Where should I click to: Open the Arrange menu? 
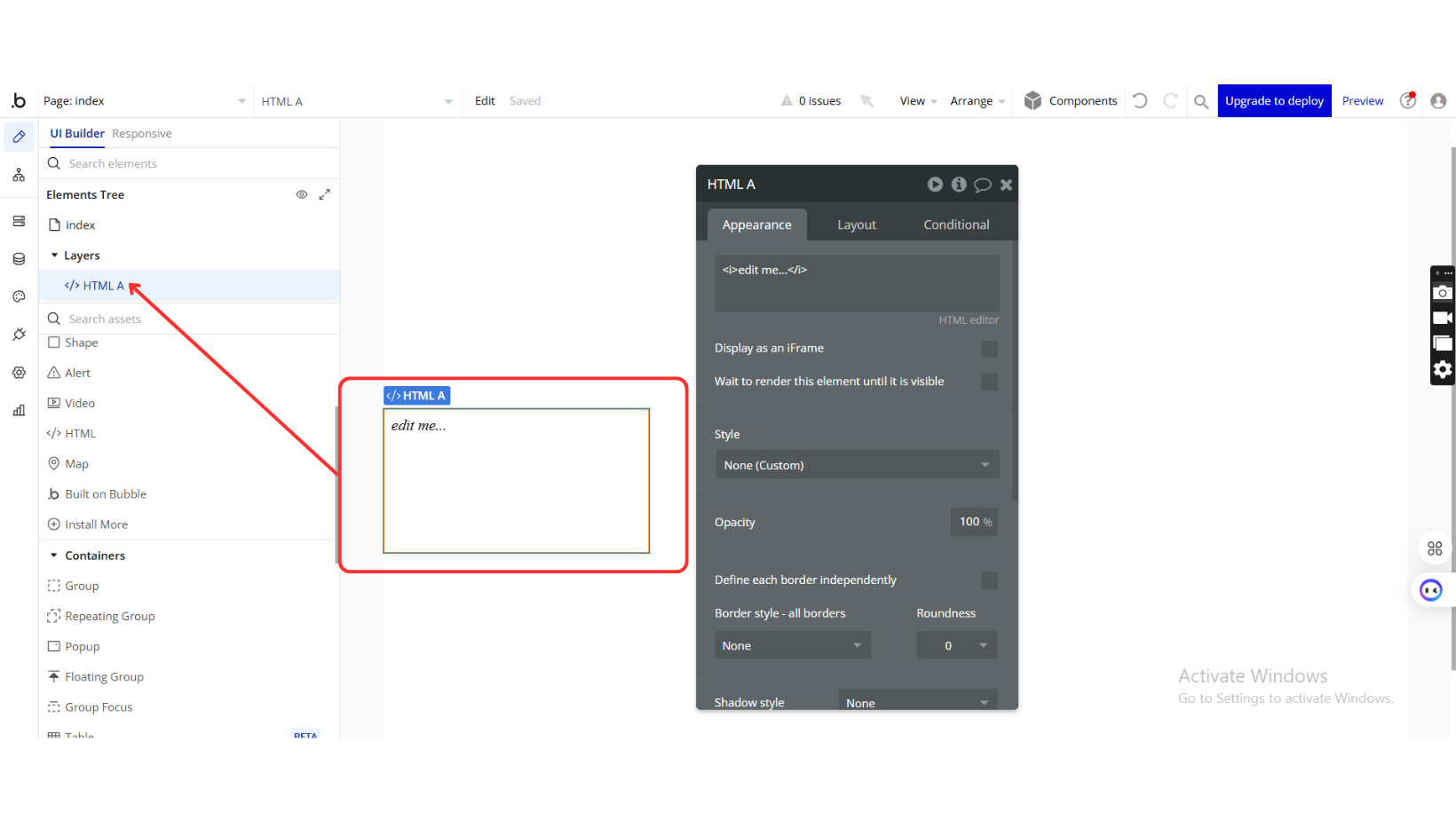pyautogui.click(x=977, y=101)
